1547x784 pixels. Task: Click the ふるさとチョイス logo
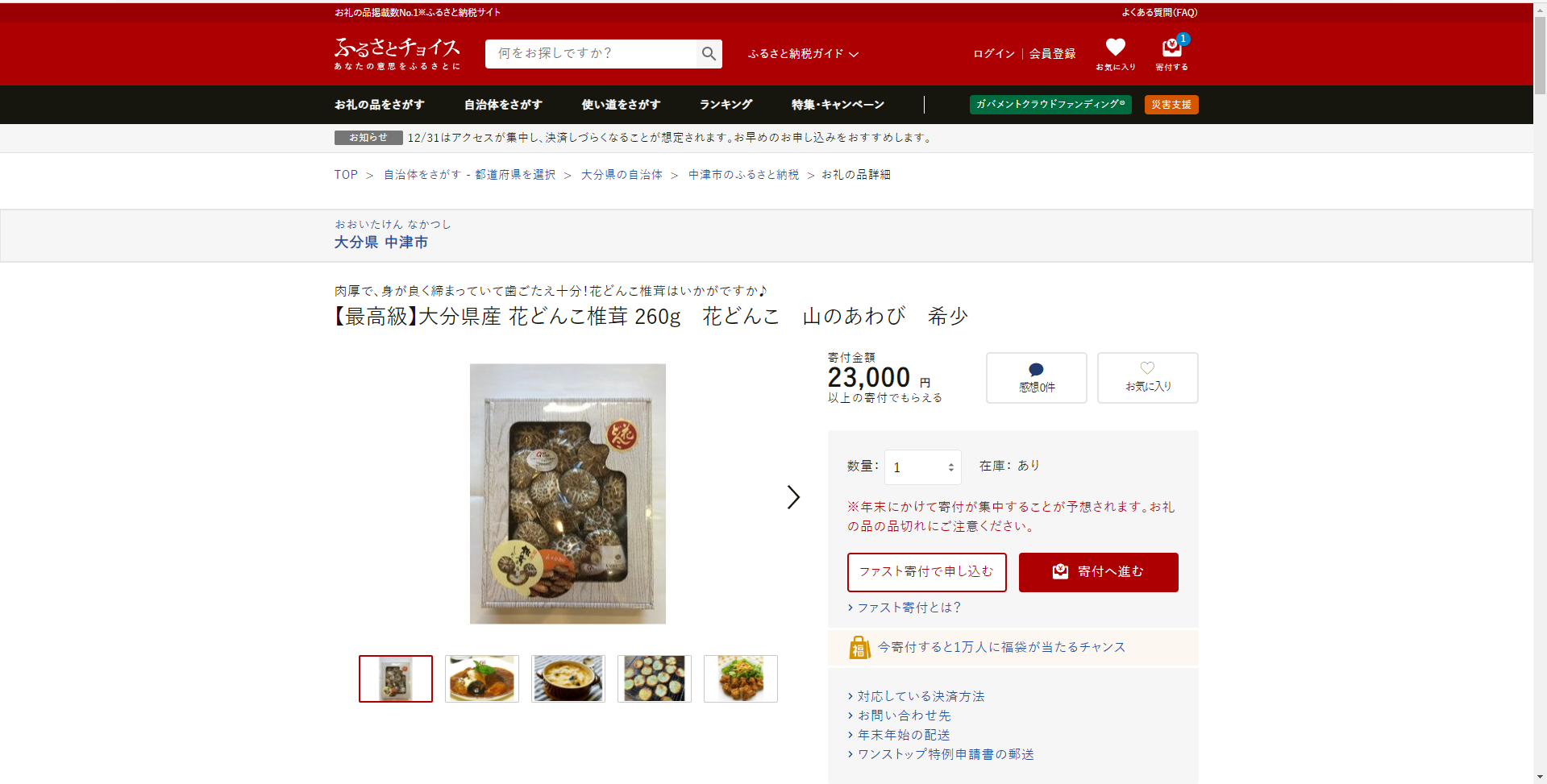pos(397,53)
